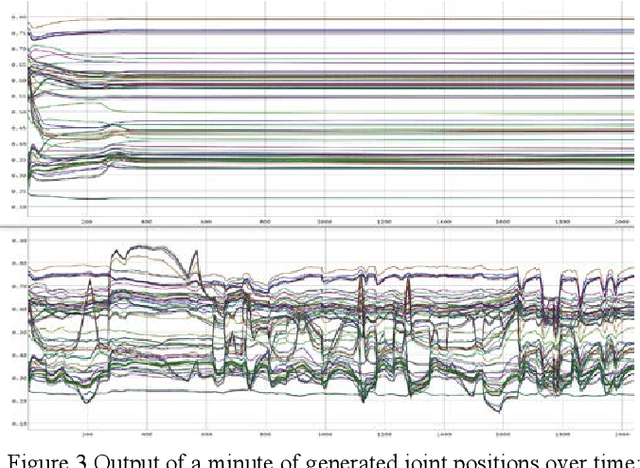
Task: Select the 2000 x-axis label in bottom plot
Action: pos(622,435)
